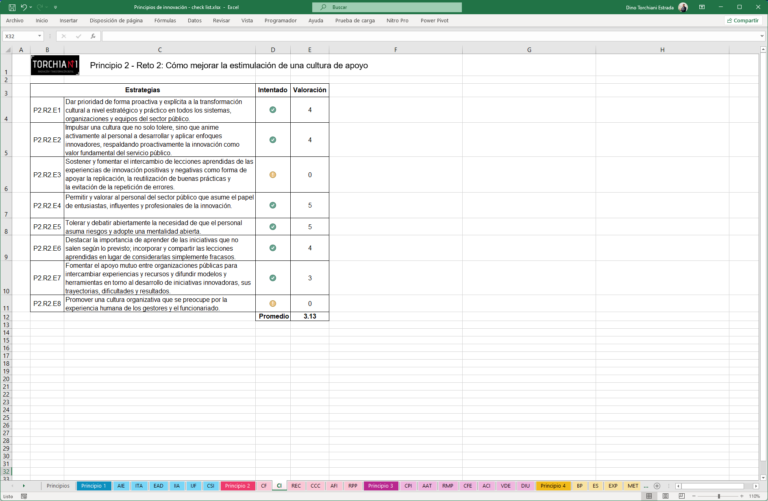Click the green check icon for P2.R2.E6
Screen dimensions: 768x501
click(x=273, y=248)
